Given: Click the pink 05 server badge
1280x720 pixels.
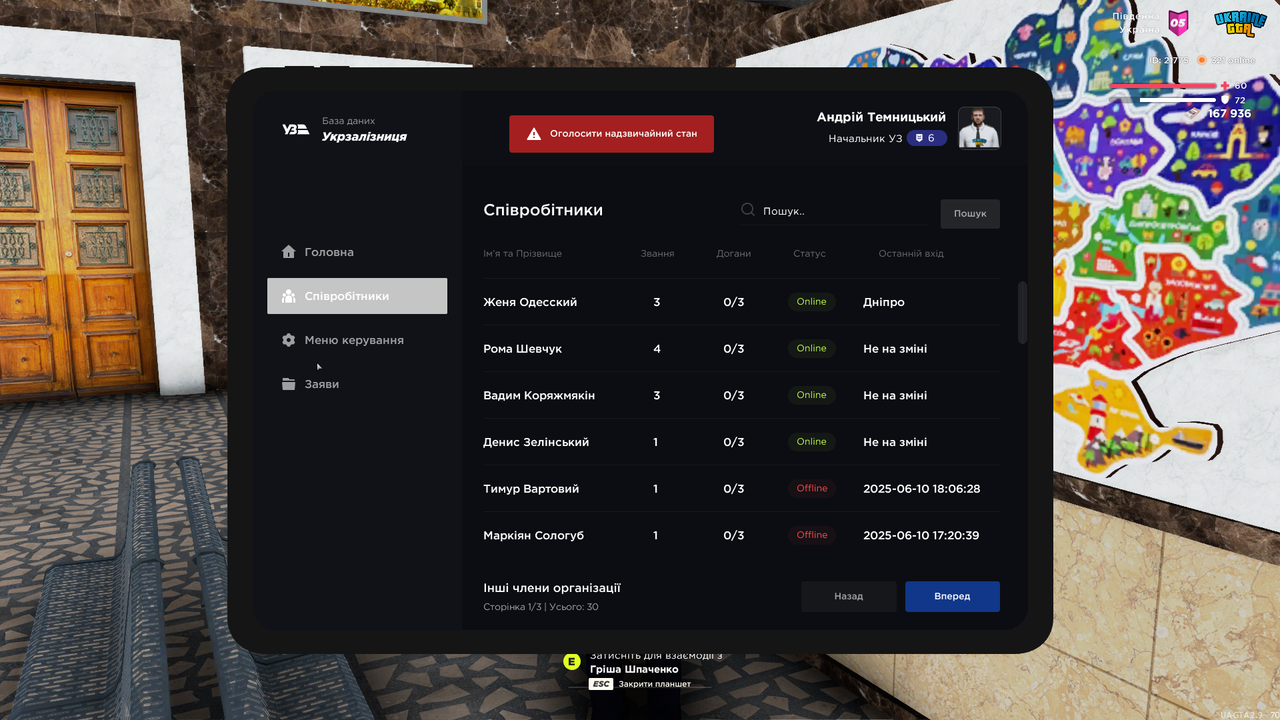Looking at the screenshot, I should pos(1178,22).
